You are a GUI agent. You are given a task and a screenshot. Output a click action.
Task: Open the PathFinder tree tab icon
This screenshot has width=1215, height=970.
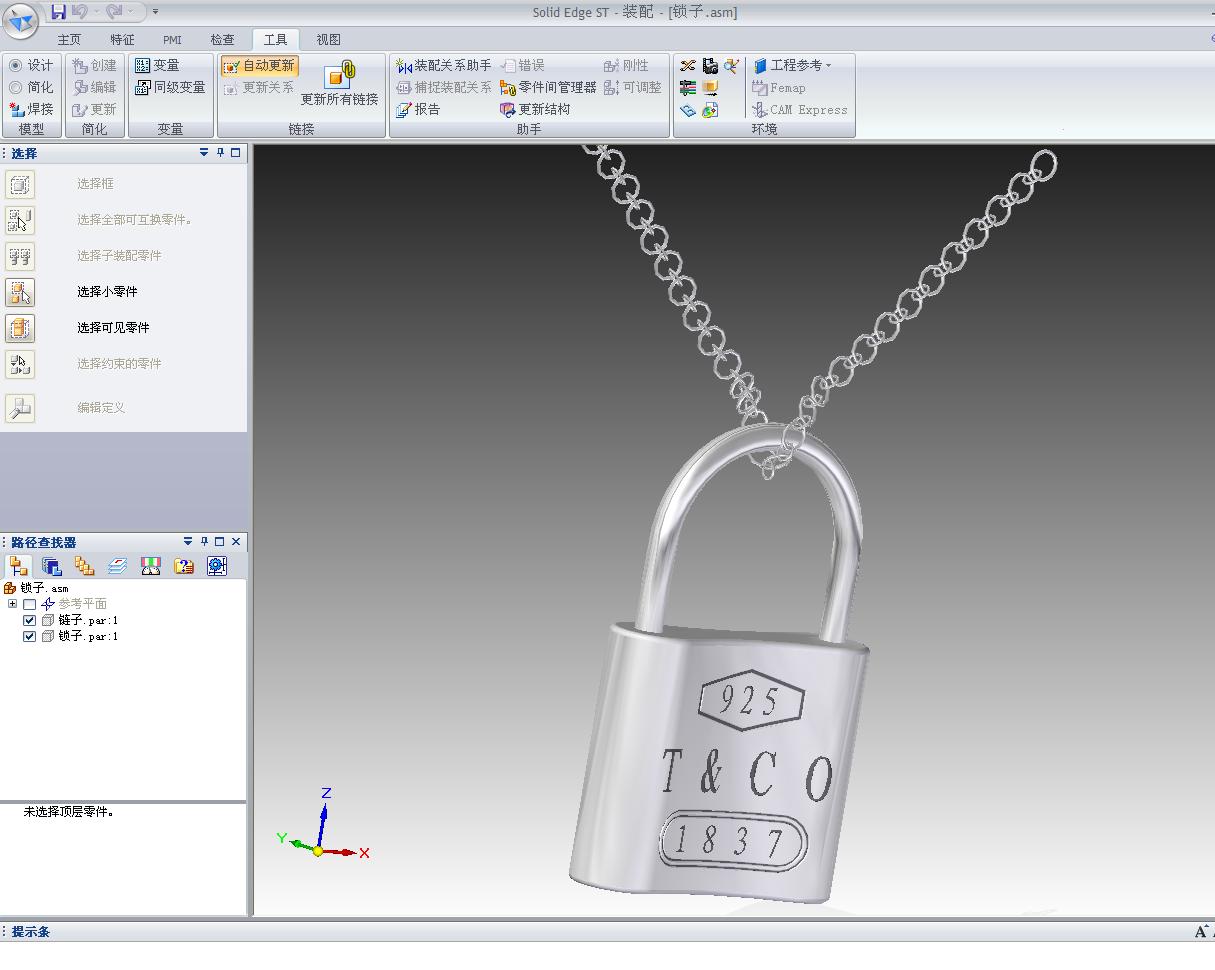pos(19,566)
